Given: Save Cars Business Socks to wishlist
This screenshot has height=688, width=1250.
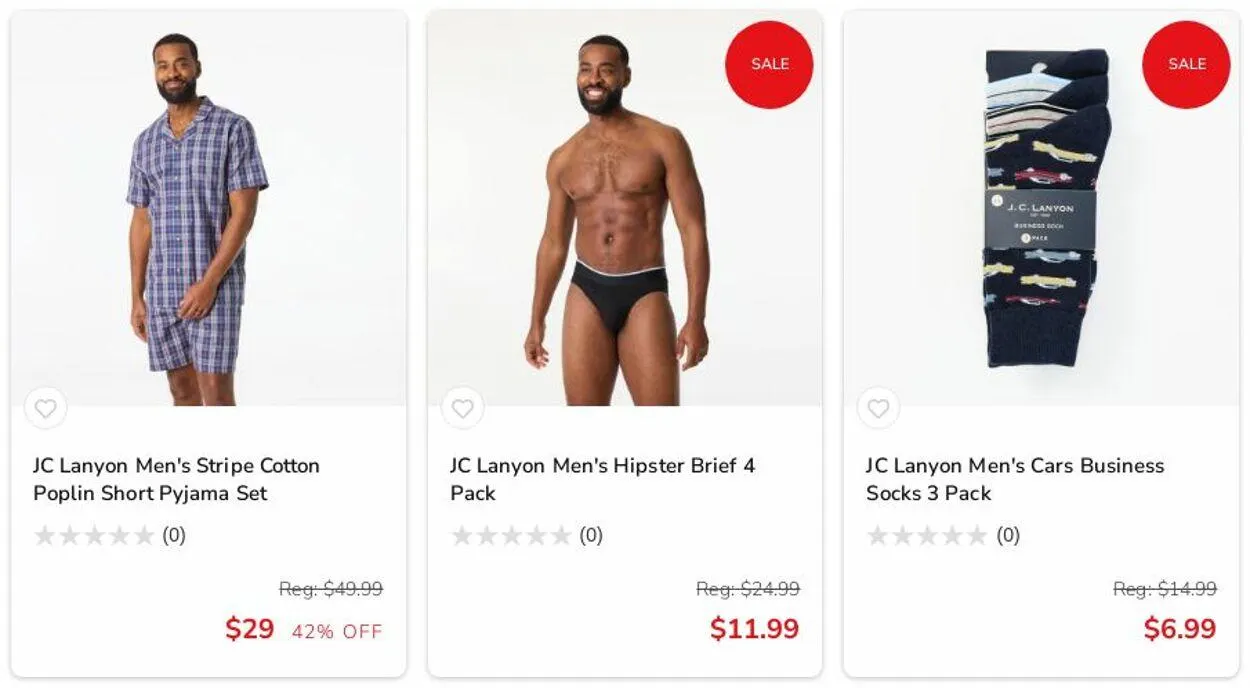Looking at the screenshot, I should (878, 408).
